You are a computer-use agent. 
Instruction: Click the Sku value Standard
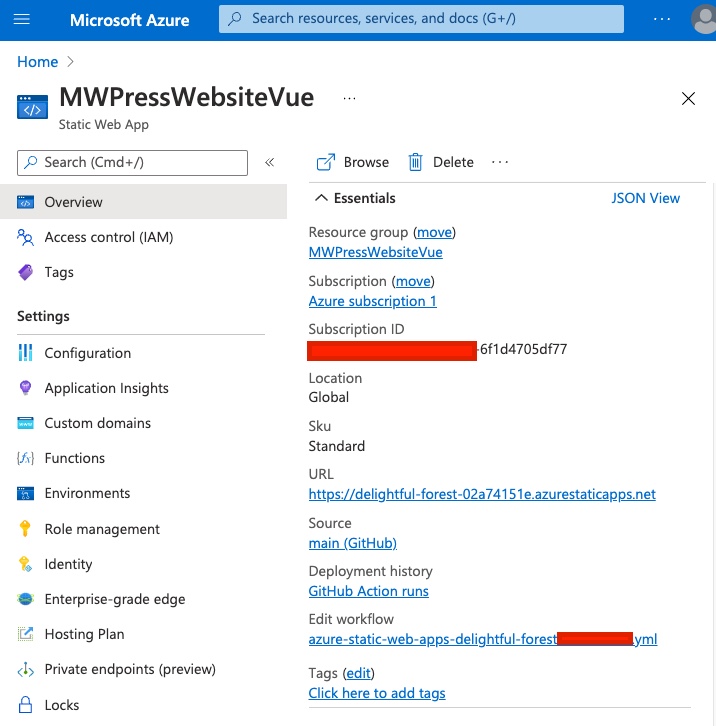[x=337, y=446]
